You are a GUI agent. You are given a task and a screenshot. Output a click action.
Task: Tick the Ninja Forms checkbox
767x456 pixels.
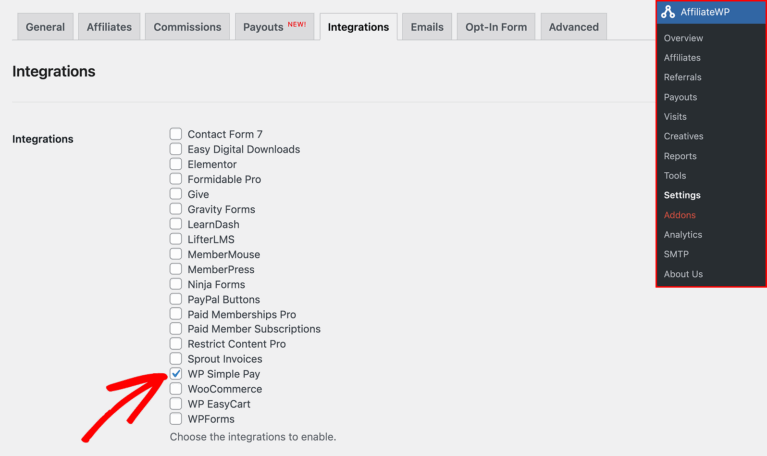pyautogui.click(x=176, y=284)
